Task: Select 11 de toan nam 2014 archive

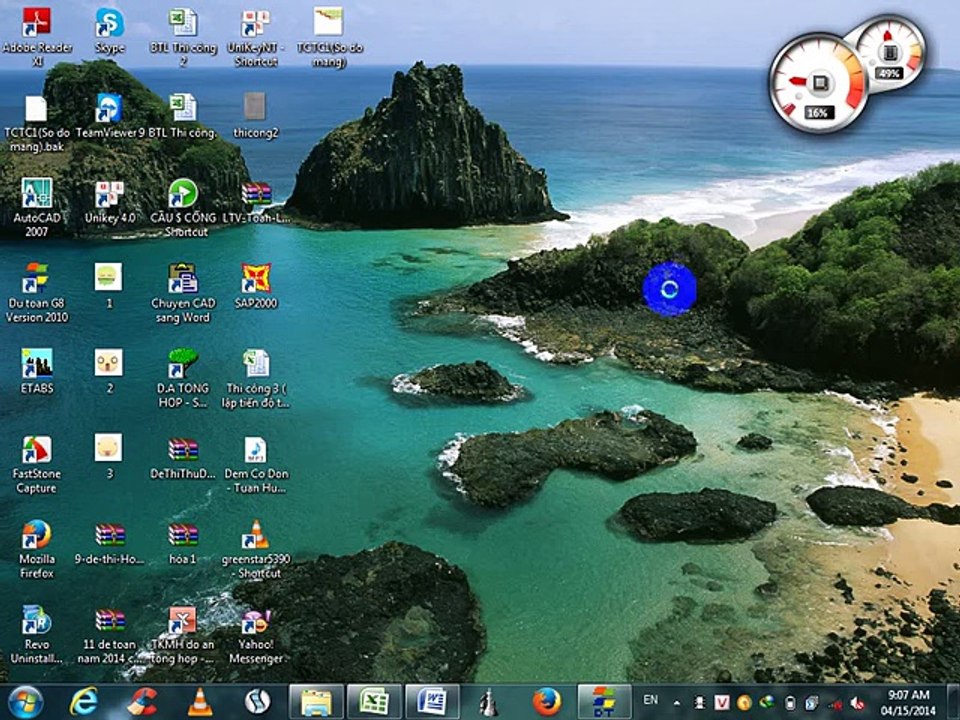Action: click(110, 620)
